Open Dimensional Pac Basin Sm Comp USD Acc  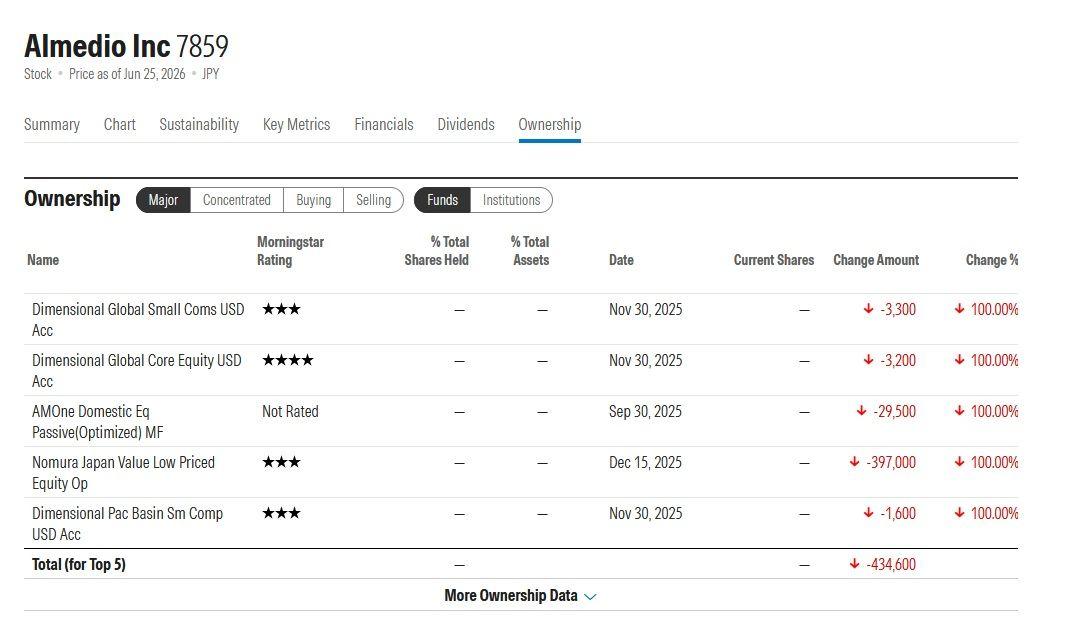click(128, 524)
